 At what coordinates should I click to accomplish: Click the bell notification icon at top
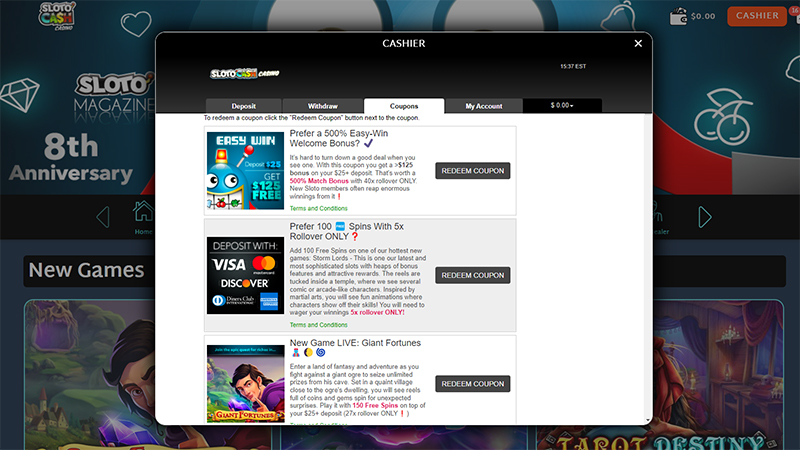point(618,16)
